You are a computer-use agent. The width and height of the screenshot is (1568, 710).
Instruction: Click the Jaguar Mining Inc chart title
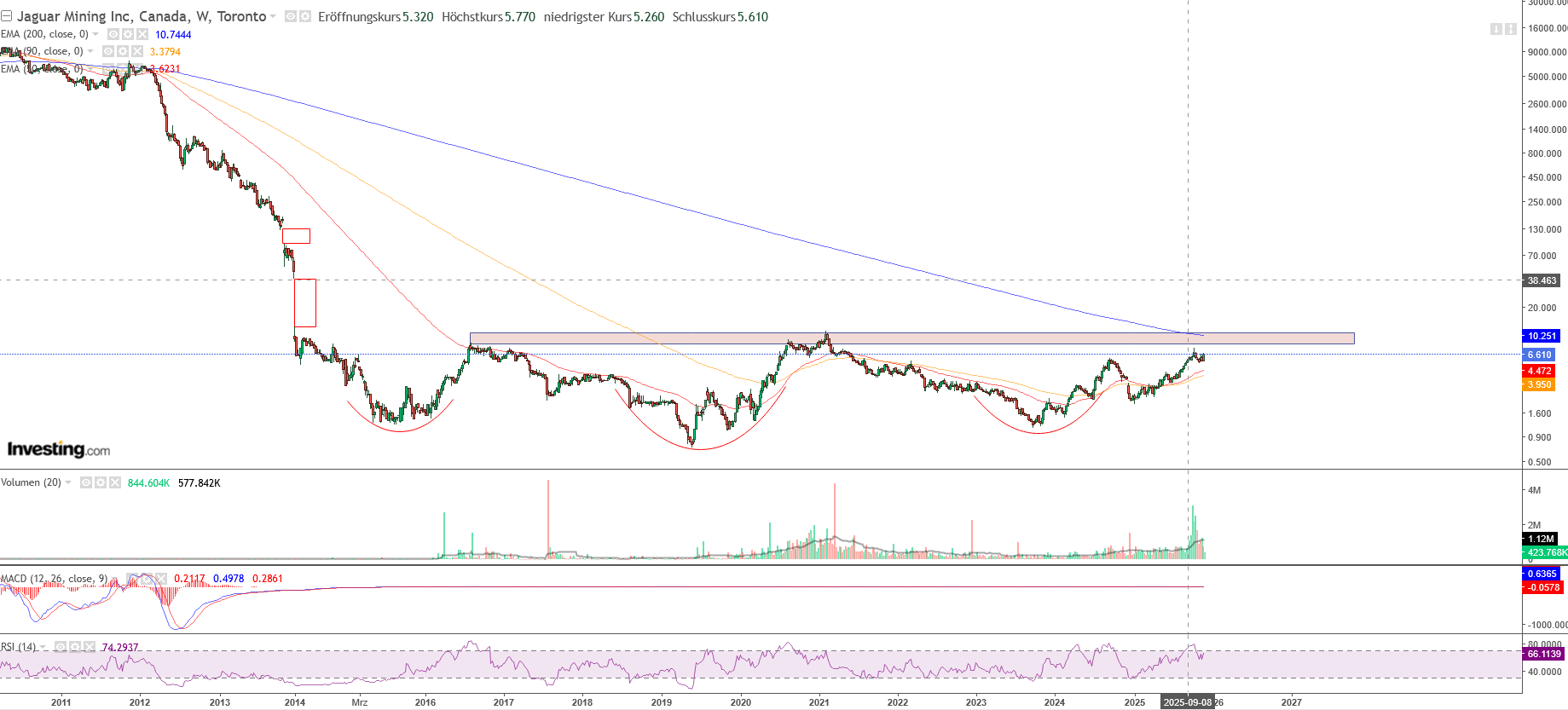142,16
